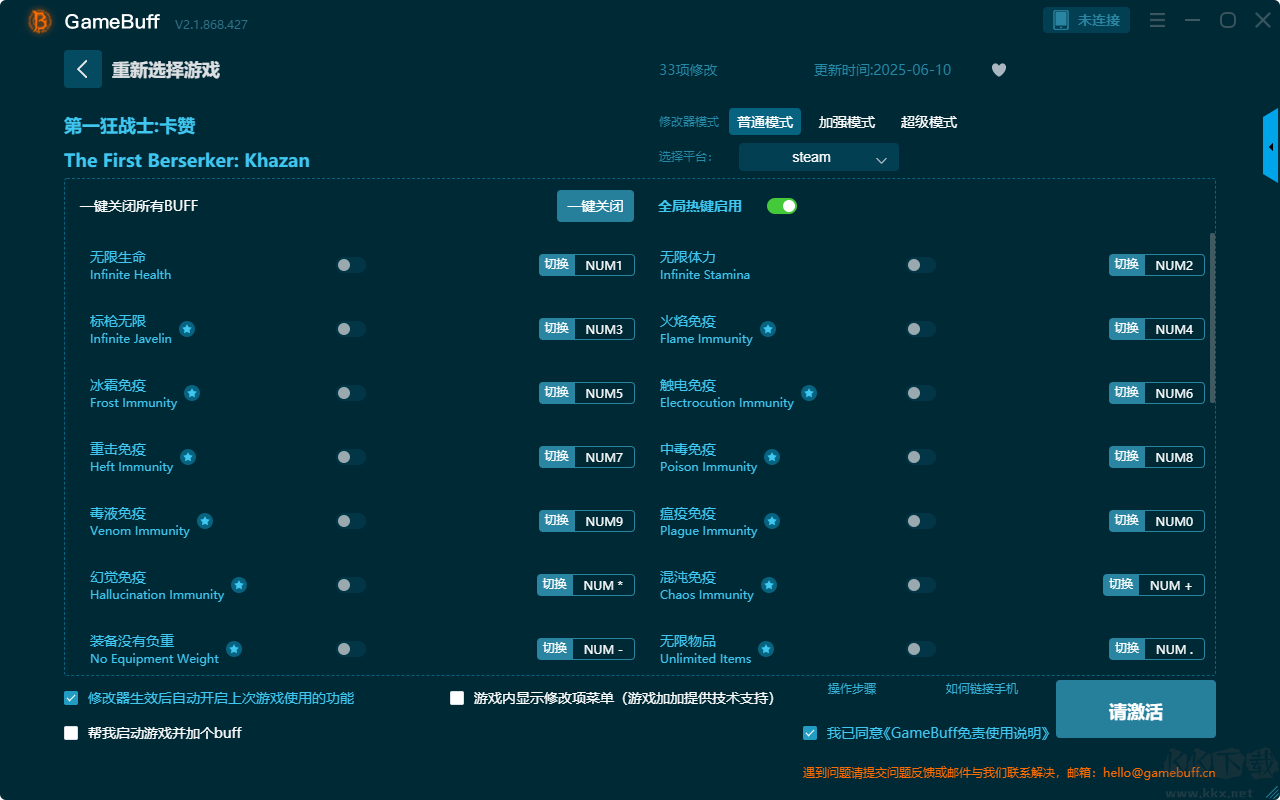Toggle the Poison Immunity switch
Viewport: 1280px width, 800px height.
tap(921, 457)
